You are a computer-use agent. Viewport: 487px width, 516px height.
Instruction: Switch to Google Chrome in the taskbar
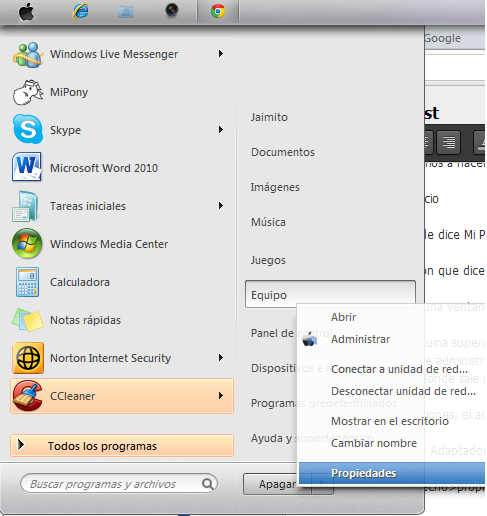pos(218,11)
